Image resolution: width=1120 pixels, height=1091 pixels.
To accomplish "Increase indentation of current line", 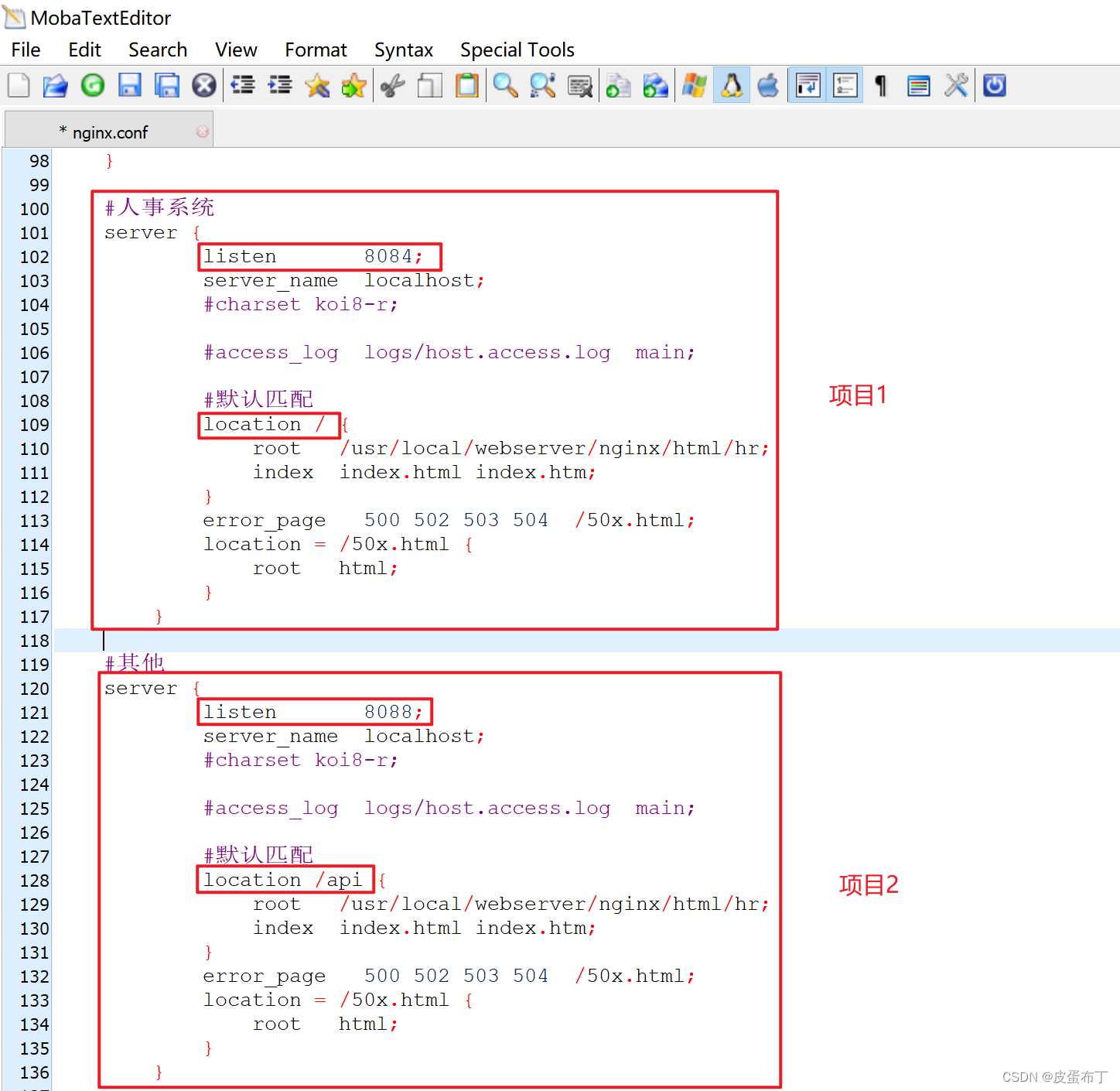I will click(x=279, y=85).
